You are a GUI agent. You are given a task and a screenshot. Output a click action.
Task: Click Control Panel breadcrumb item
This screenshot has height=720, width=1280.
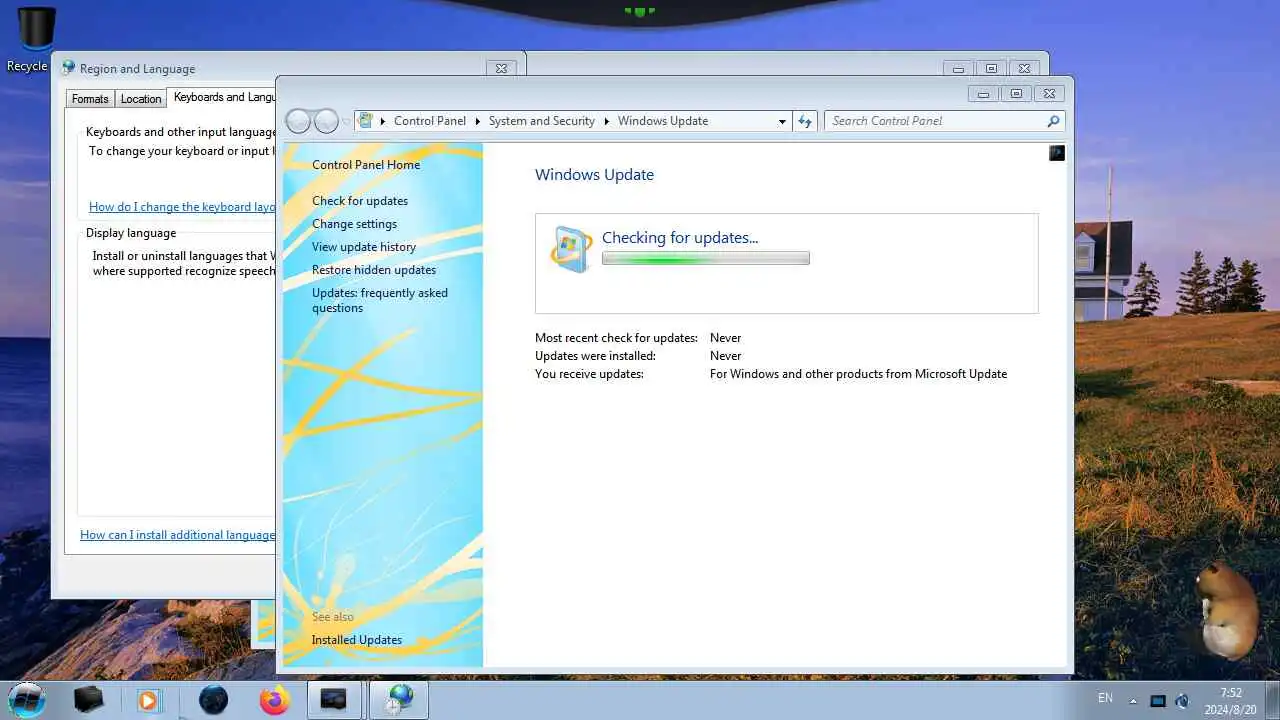(430, 121)
